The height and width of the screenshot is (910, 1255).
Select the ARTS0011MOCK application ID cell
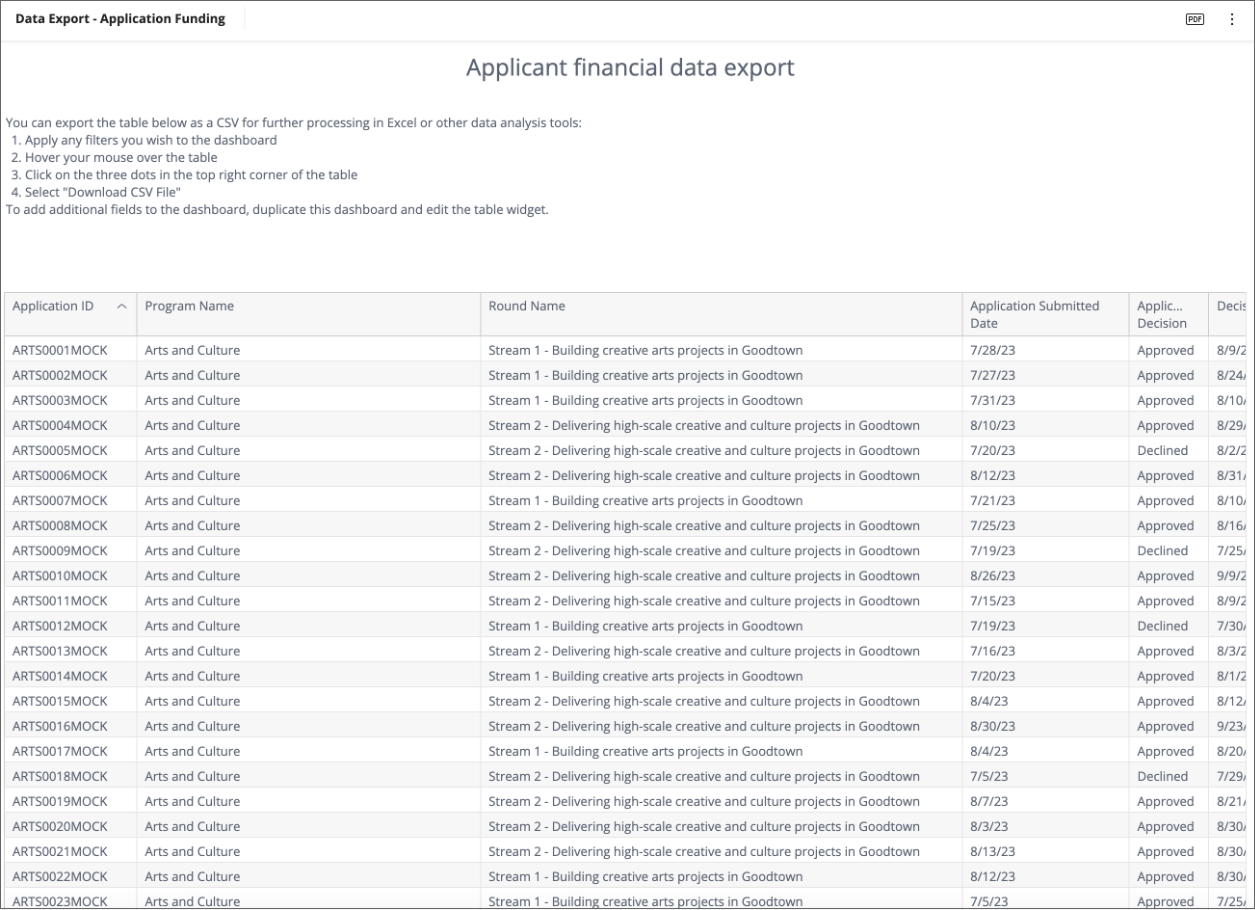(x=70, y=601)
